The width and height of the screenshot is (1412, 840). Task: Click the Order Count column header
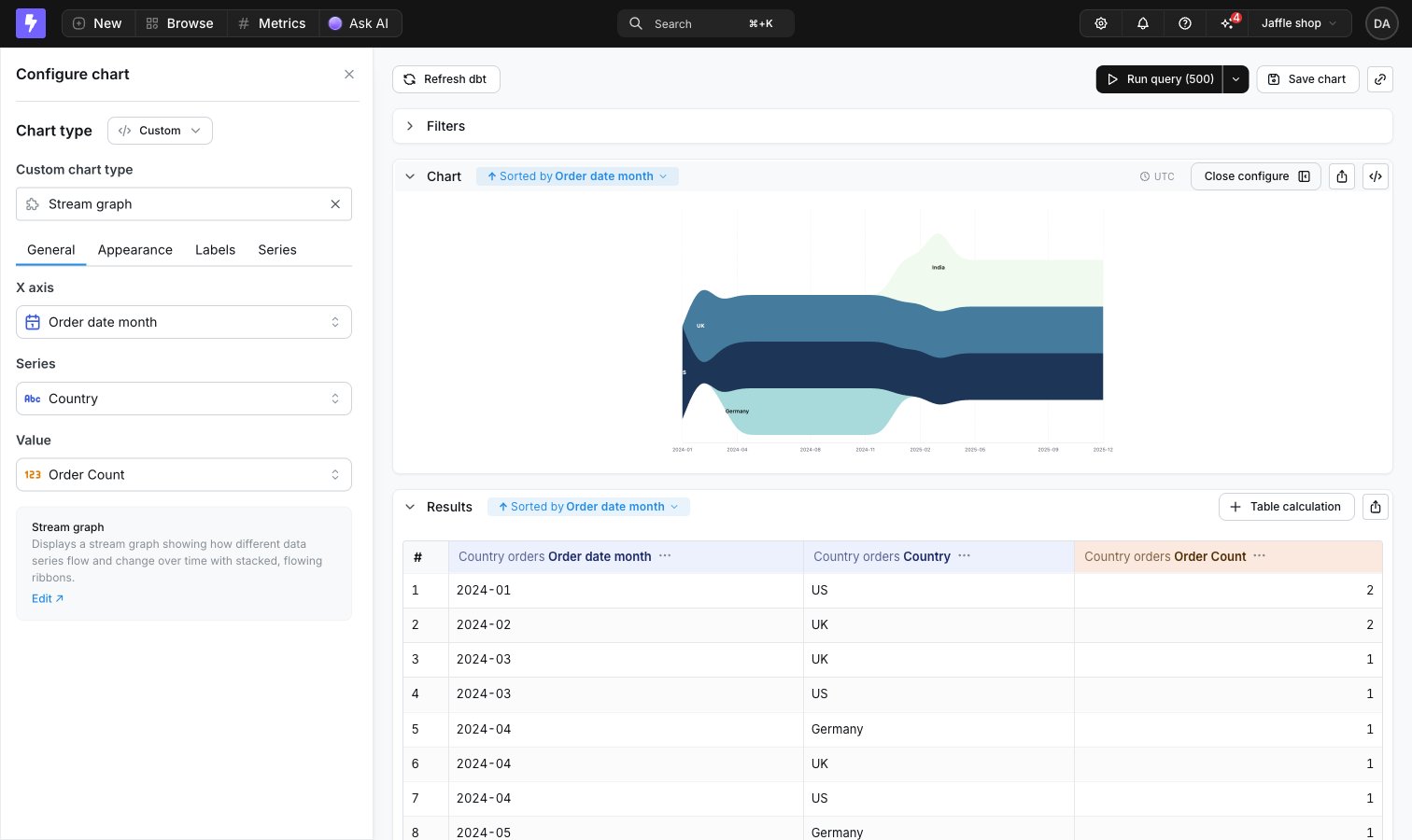[1228, 556]
